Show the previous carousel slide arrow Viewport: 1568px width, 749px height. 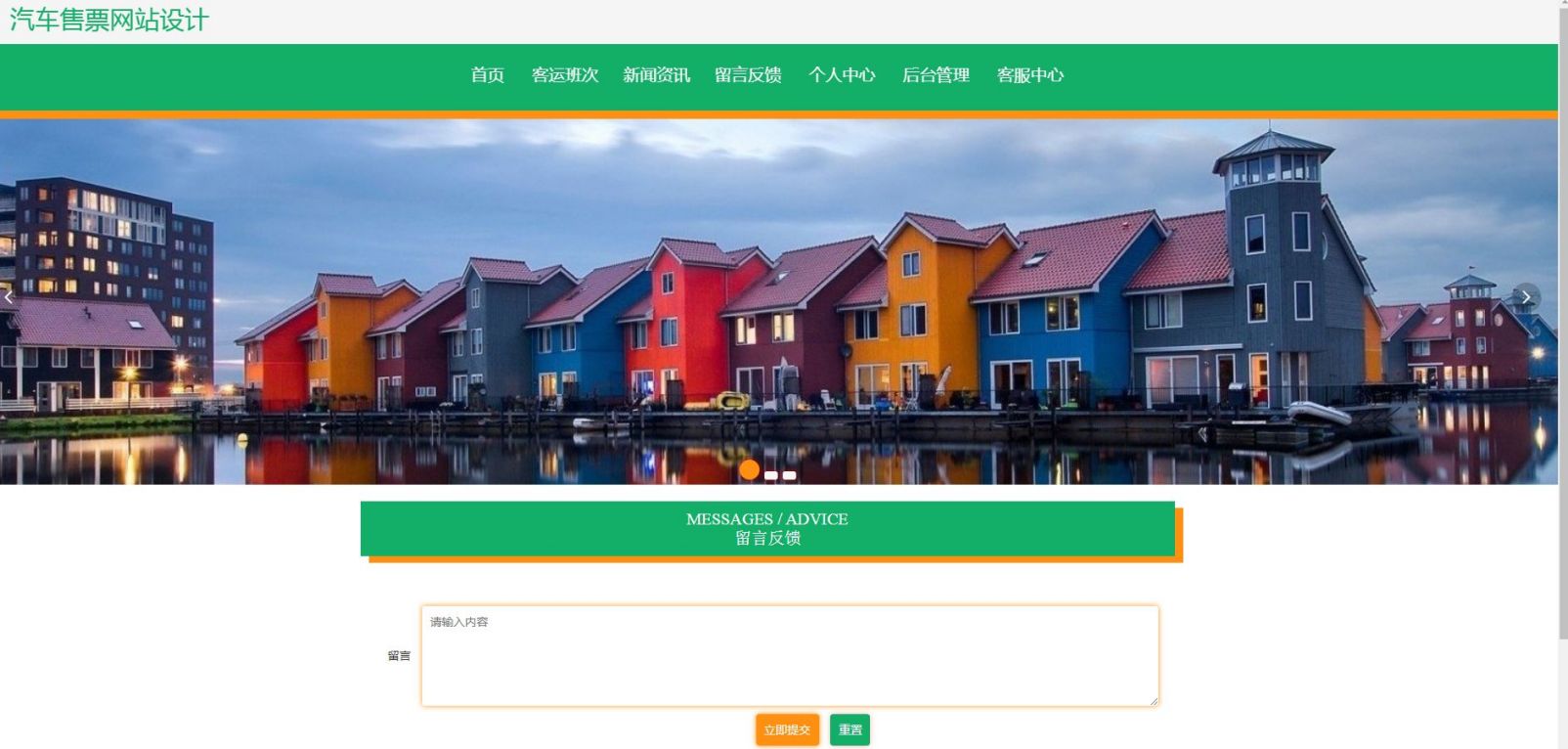(8, 297)
